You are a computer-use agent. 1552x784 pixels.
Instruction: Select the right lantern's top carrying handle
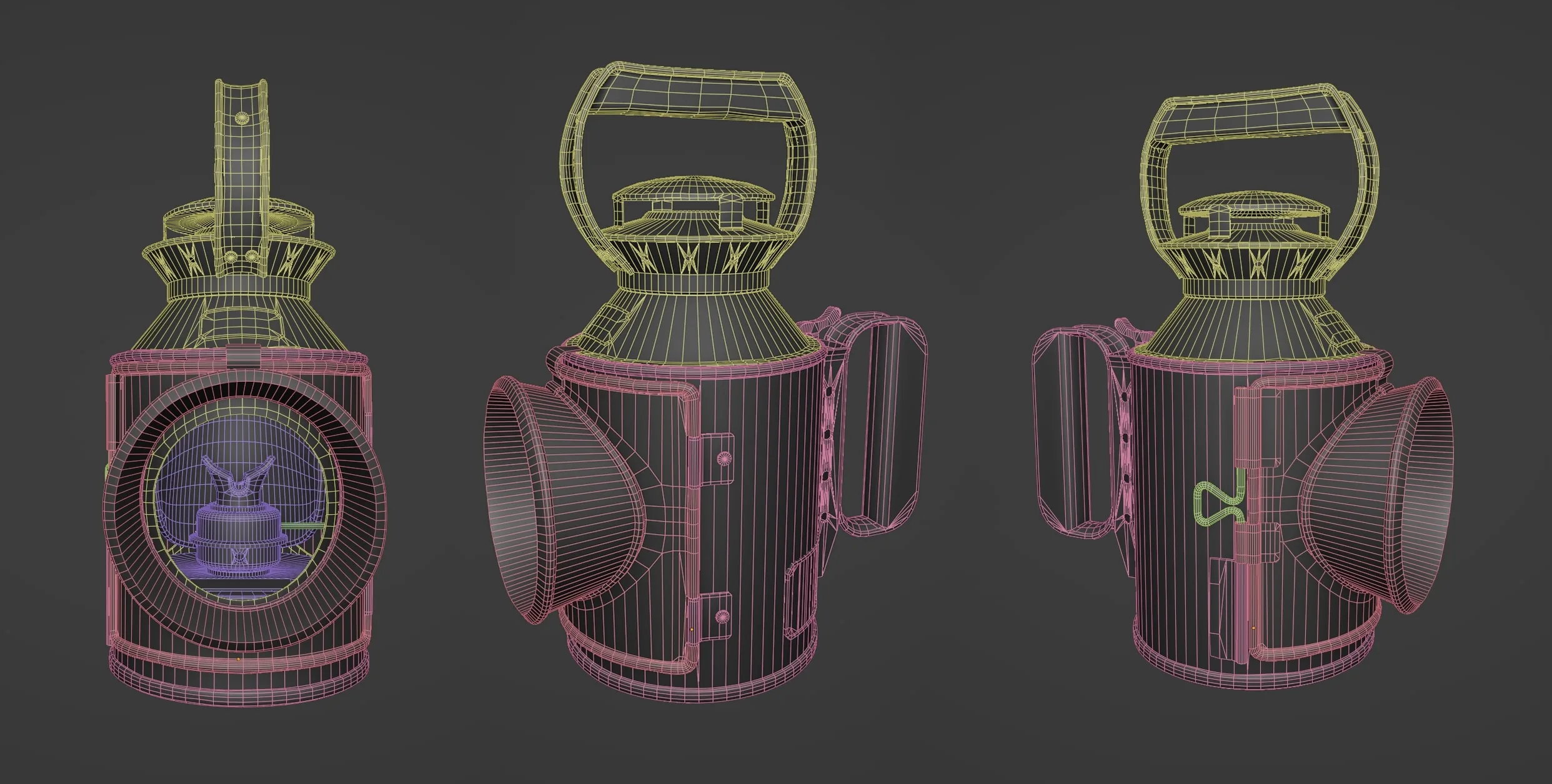pyautogui.click(x=1259, y=160)
